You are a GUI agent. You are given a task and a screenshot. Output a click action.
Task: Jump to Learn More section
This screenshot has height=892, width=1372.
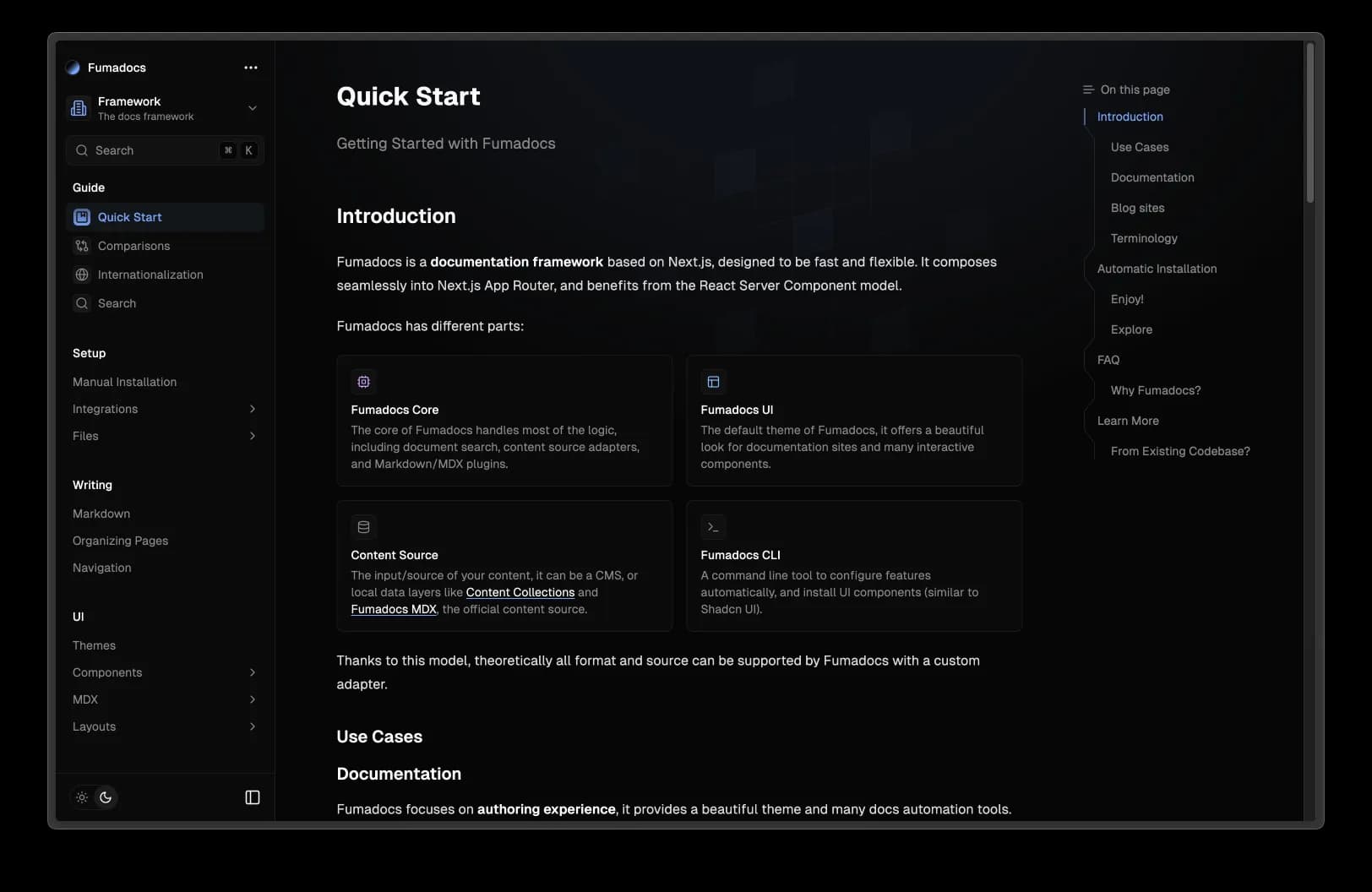(x=1128, y=421)
